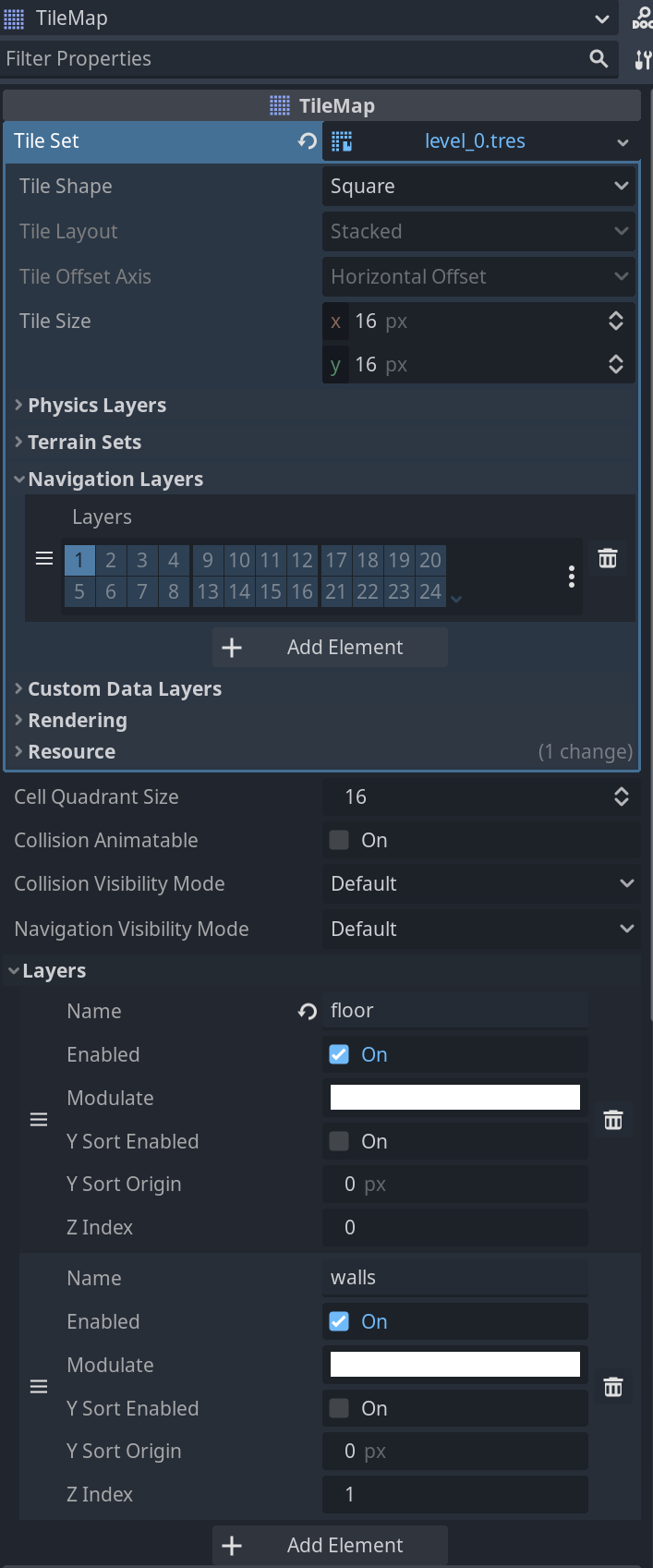
Task: Open the Tile Shape dropdown
Action: pos(478,185)
